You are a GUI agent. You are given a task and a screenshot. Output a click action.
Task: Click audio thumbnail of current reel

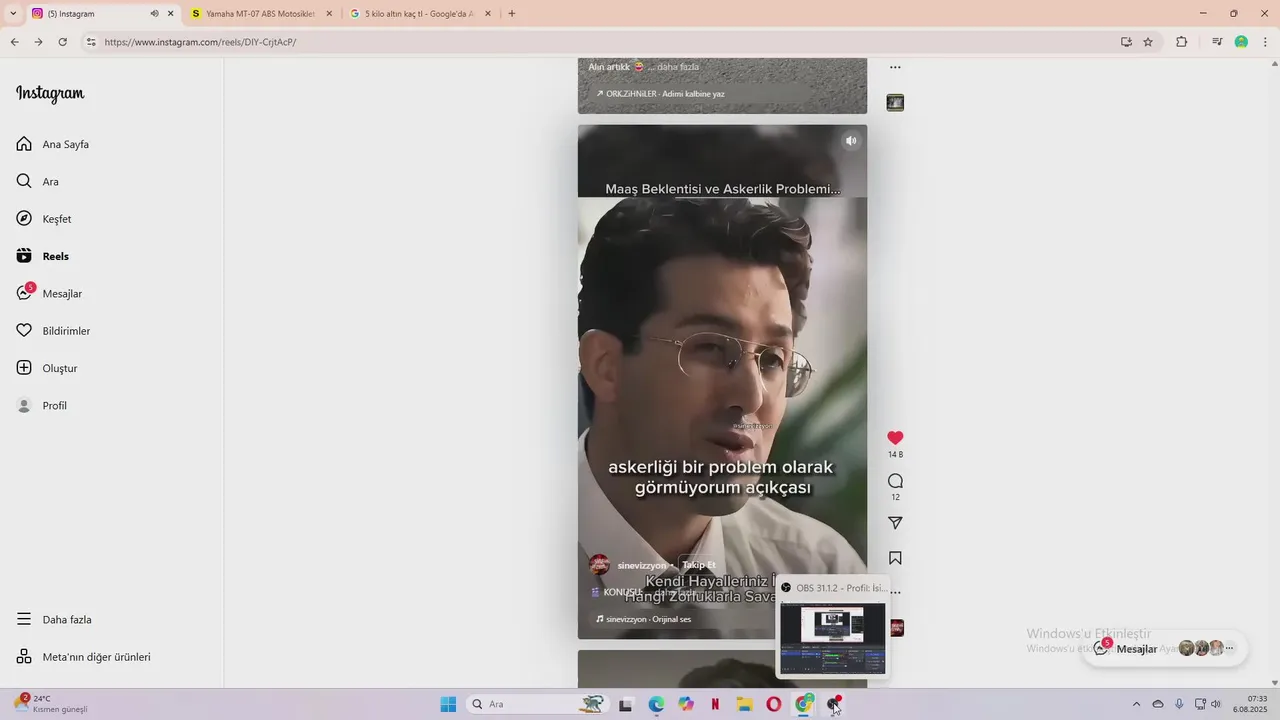pyautogui.click(x=897, y=628)
